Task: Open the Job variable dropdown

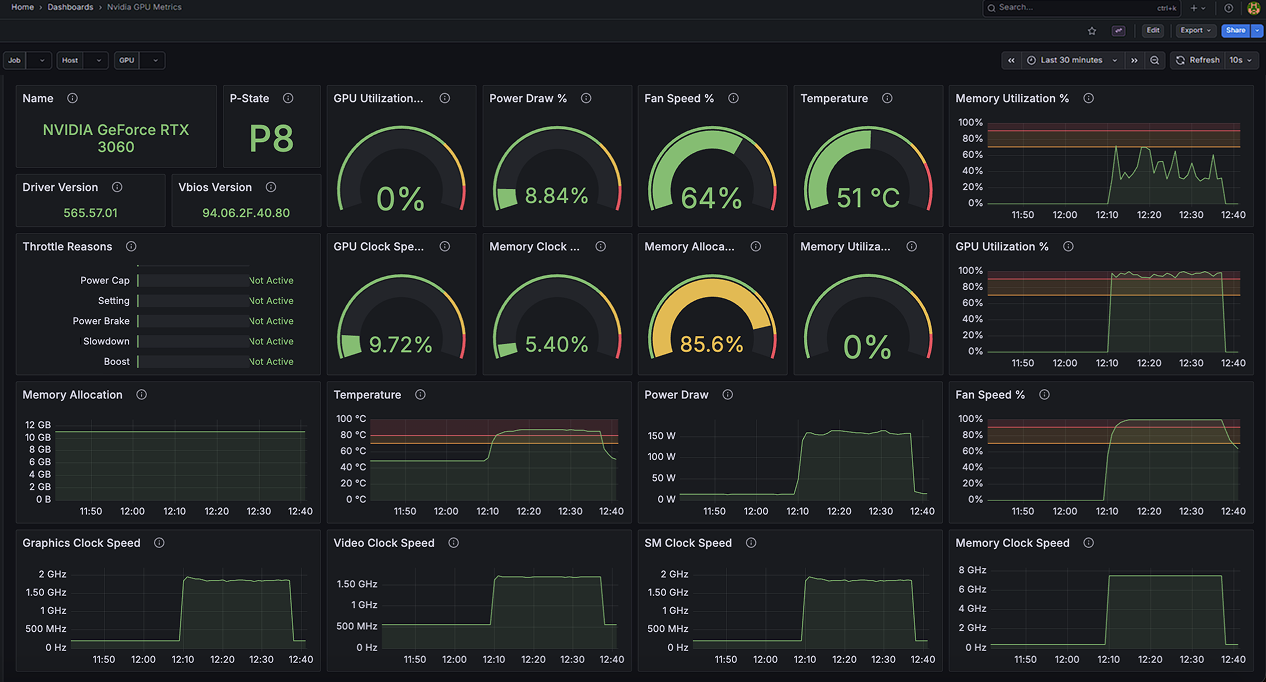Action: coord(38,60)
